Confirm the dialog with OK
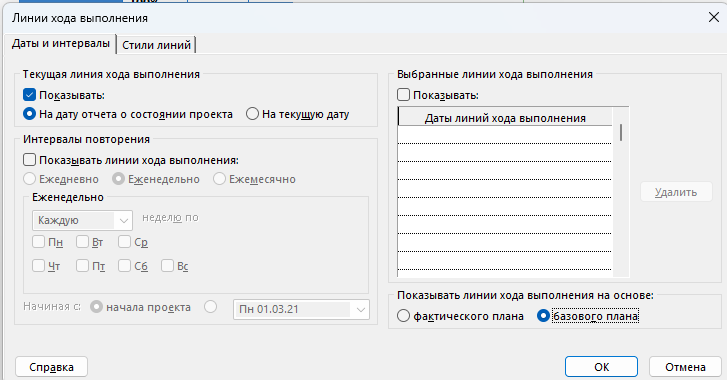 [601, 367]
